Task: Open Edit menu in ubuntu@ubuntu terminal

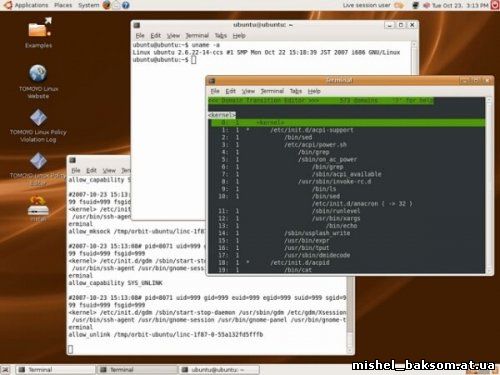Action: (155, 36)
